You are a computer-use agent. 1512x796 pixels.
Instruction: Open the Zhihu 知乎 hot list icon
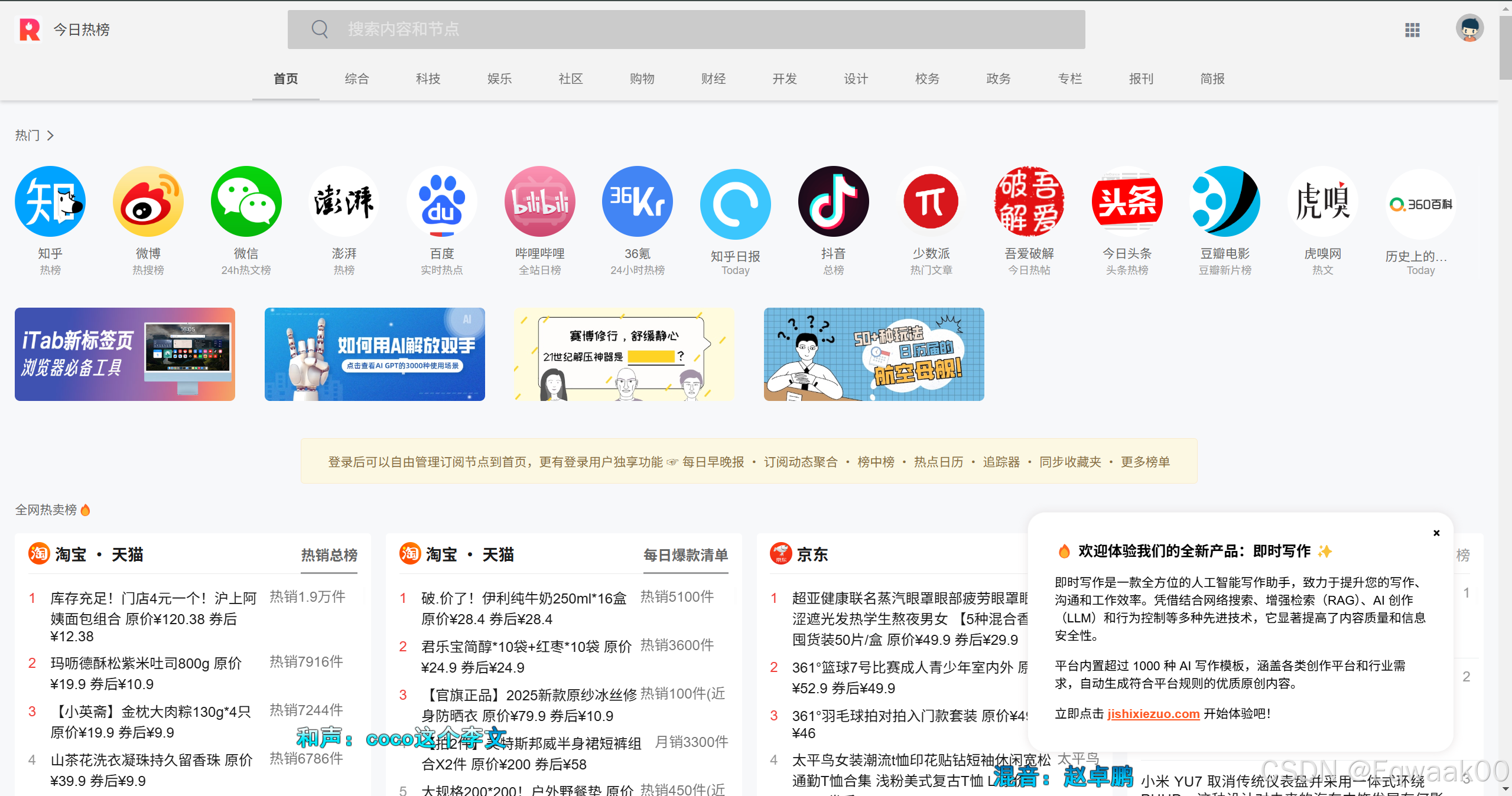[50, 202]
